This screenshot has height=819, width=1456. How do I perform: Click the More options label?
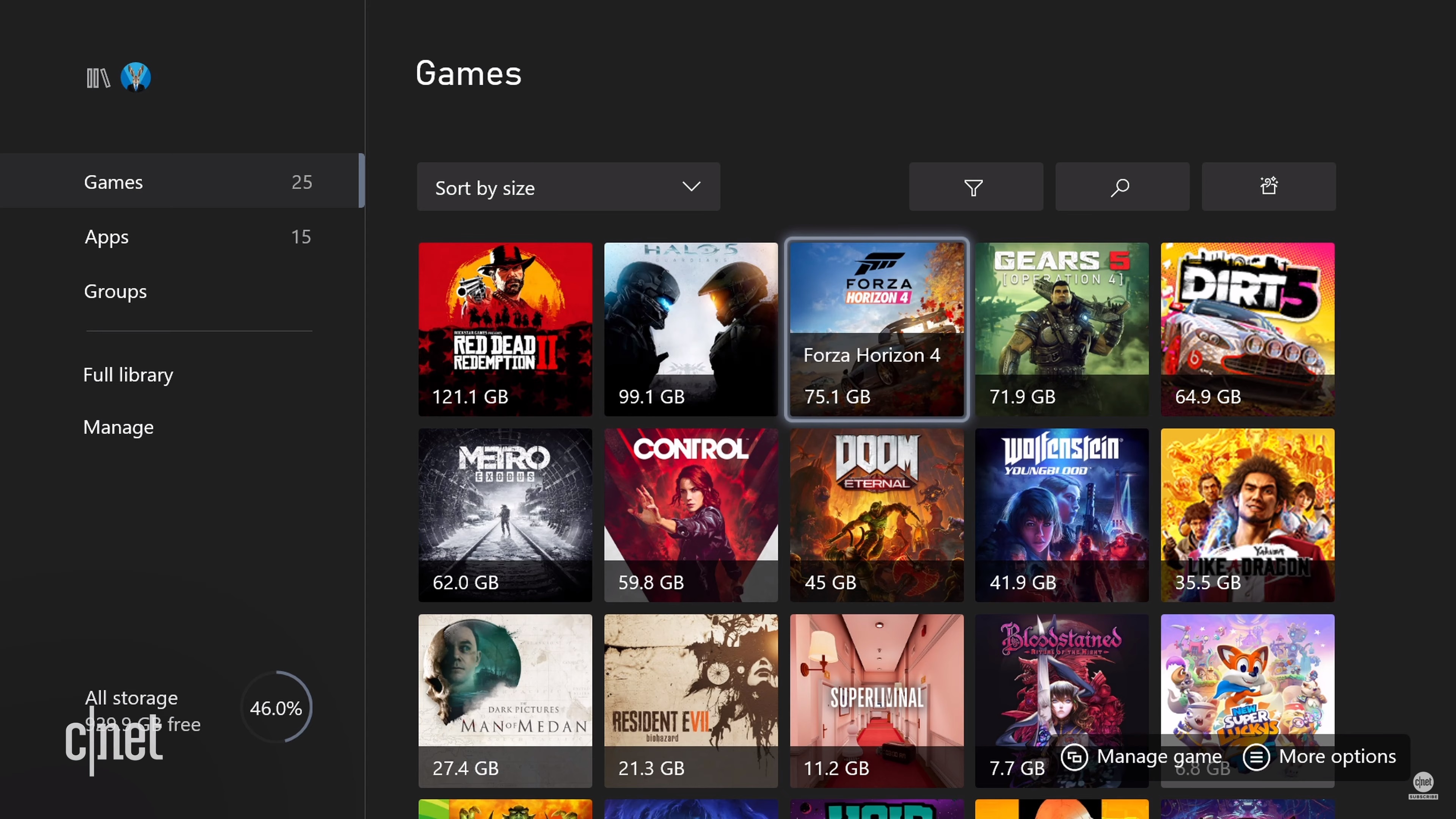[x=1337, y=757]
